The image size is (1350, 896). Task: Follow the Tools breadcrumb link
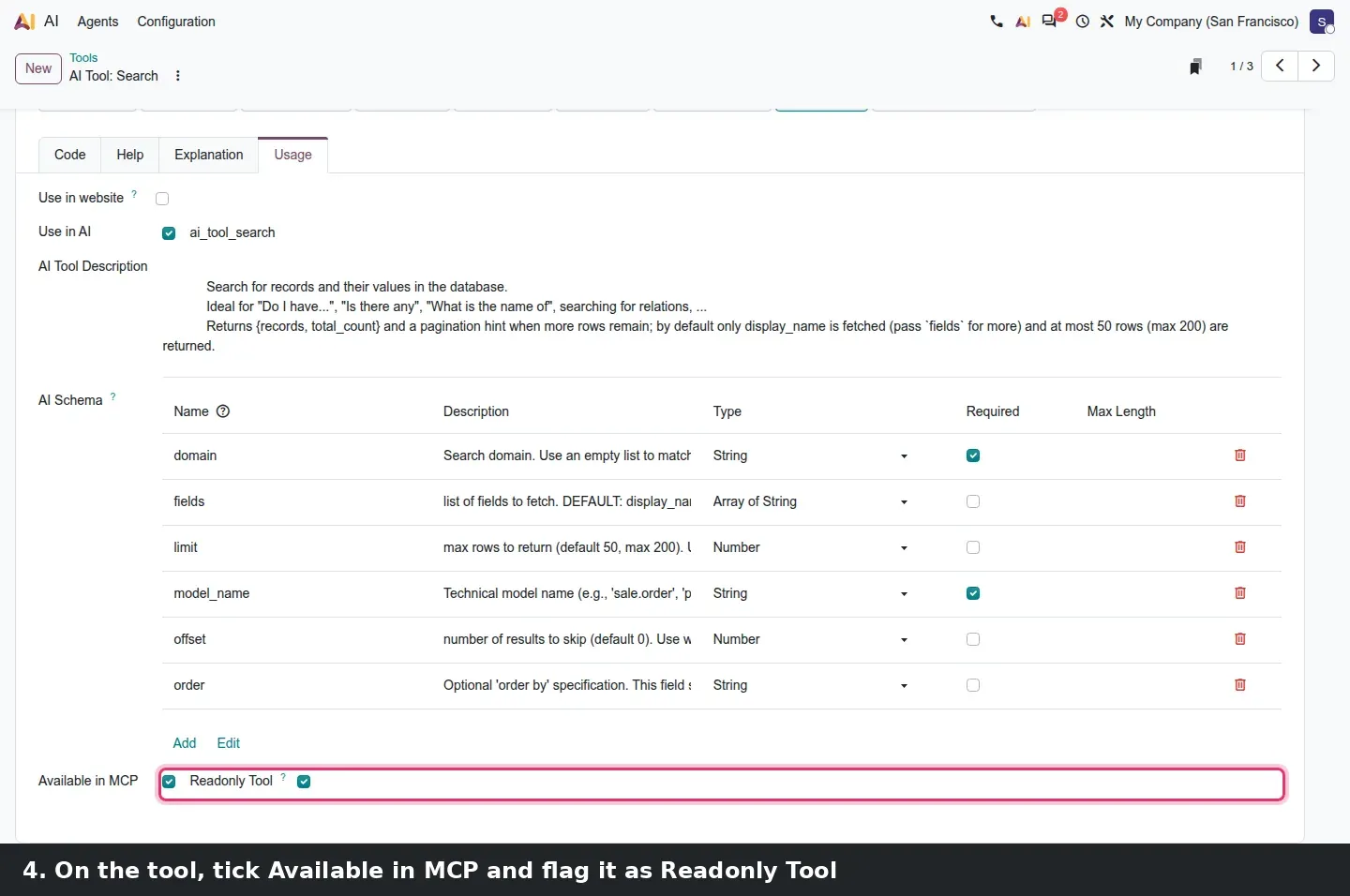pyautogui.click(x=83, y=58)
